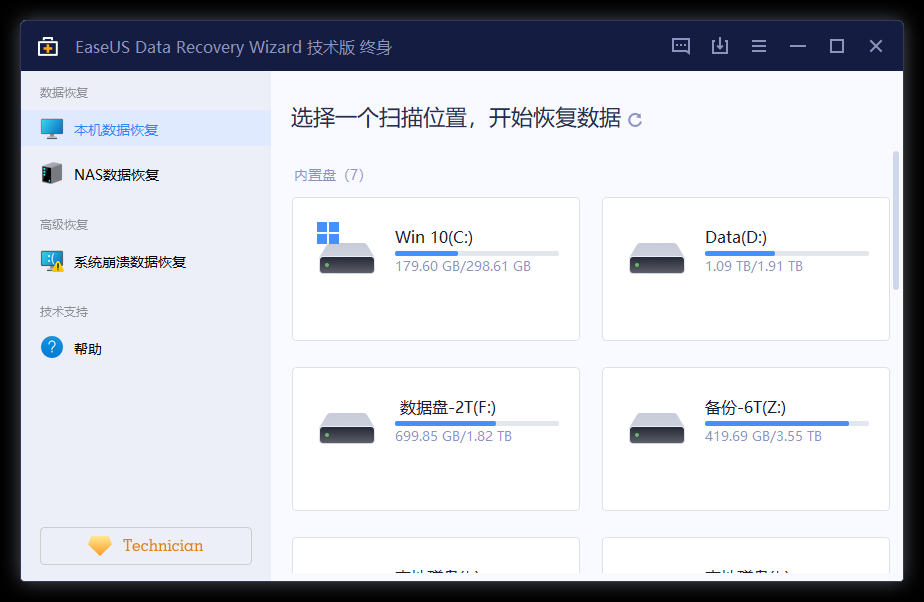
Task: Click the 备份-6T(Z:) drive name
Action: 745,408
